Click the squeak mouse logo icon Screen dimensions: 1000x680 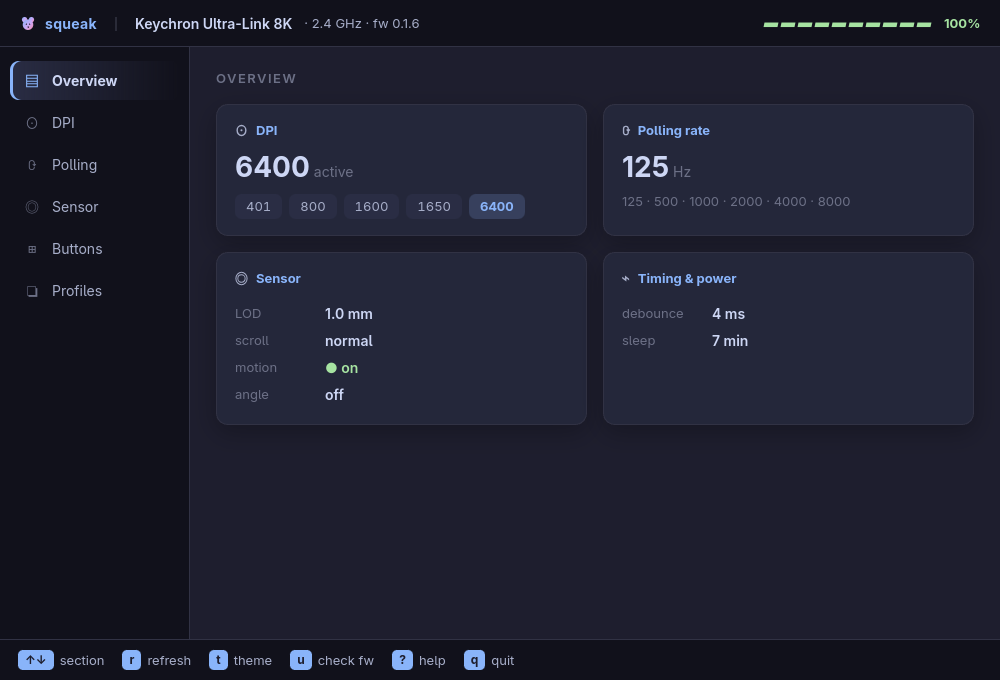coord(28,24)
